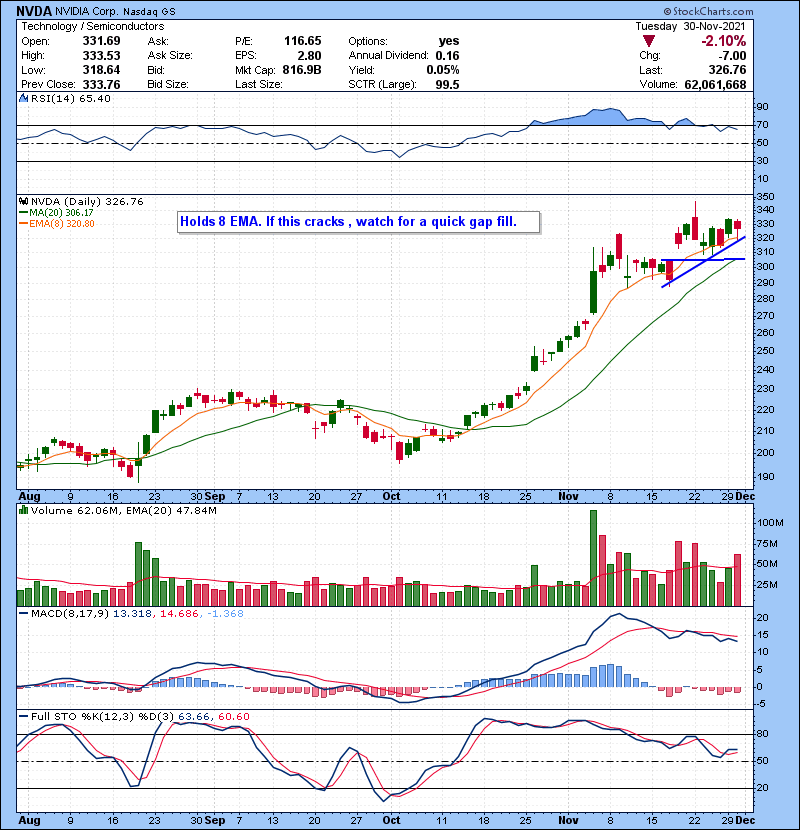This screenshot has height=830, width=800.
Task: Click the candlestick icon beside NVDA (Daily)
Action: tap(23, 201)
